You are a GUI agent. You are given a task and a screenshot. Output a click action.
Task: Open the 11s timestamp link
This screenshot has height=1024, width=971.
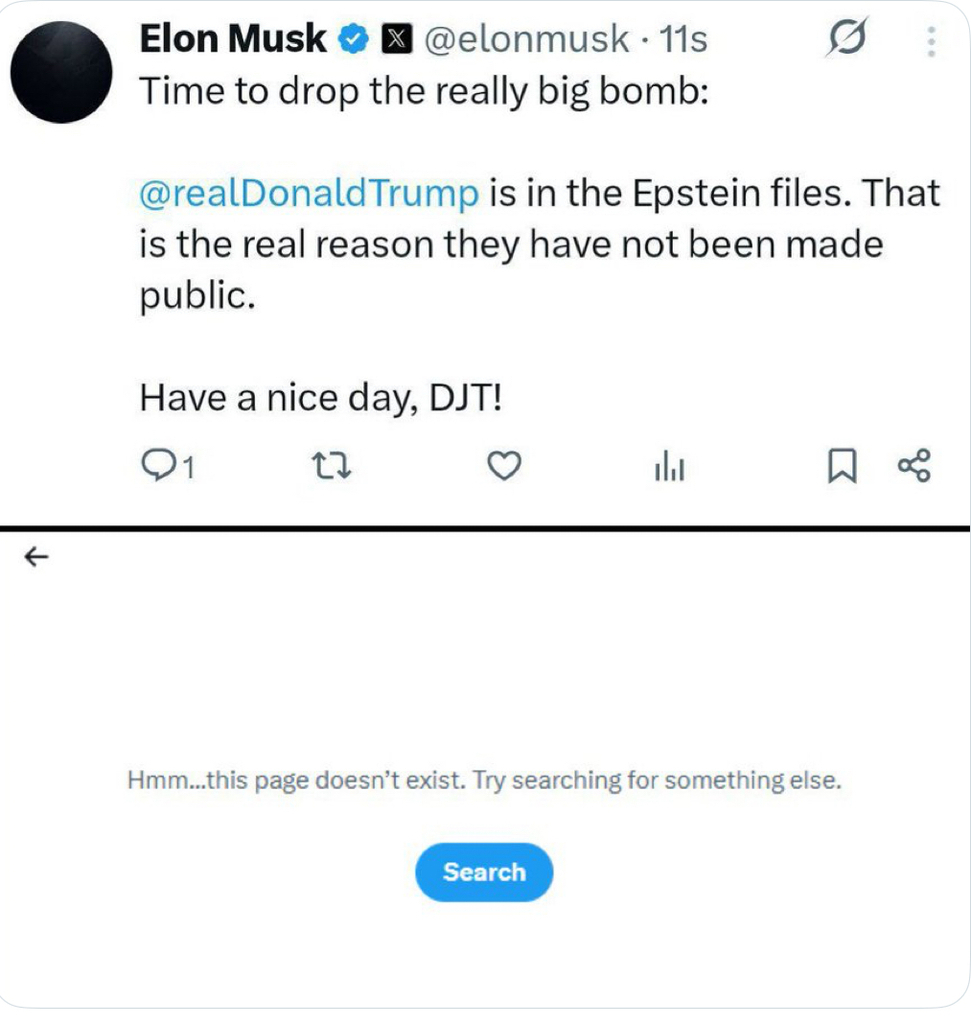(683, 39)
